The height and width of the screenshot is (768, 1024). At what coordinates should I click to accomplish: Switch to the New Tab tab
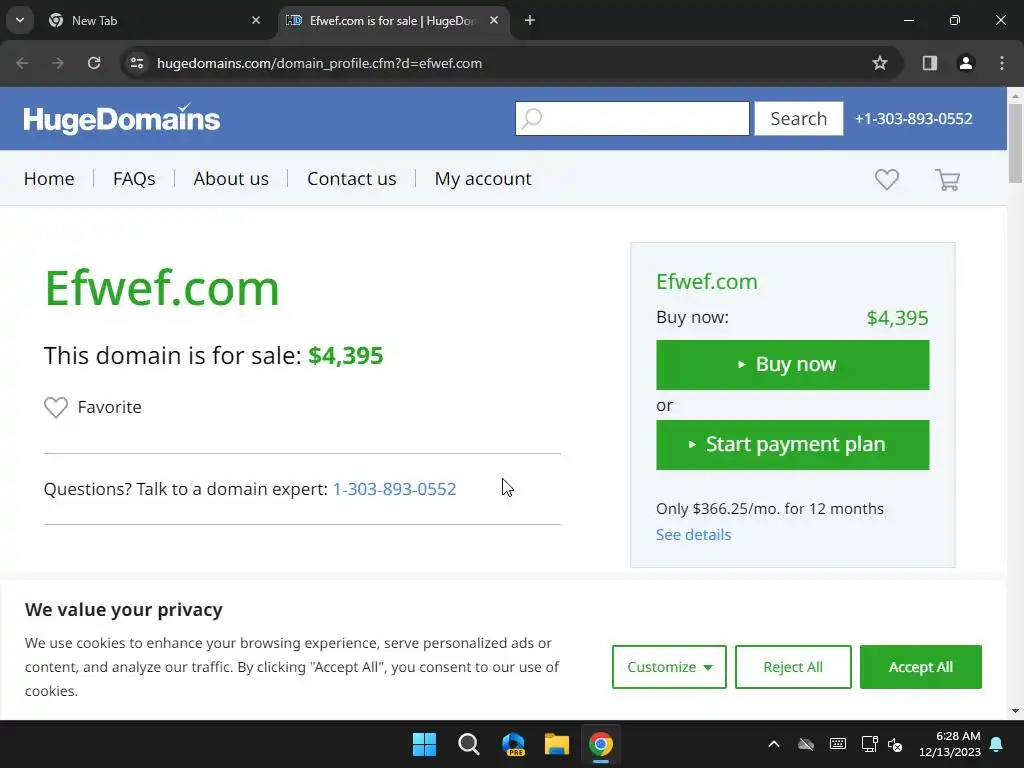155,21
